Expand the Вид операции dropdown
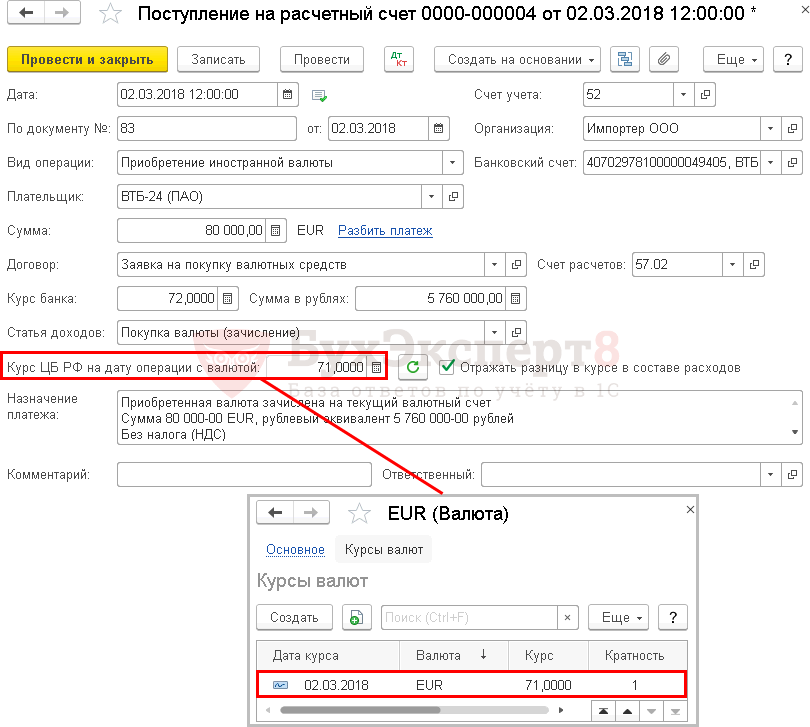Screen dimensions: 810x727 click(x=454, y=162)
